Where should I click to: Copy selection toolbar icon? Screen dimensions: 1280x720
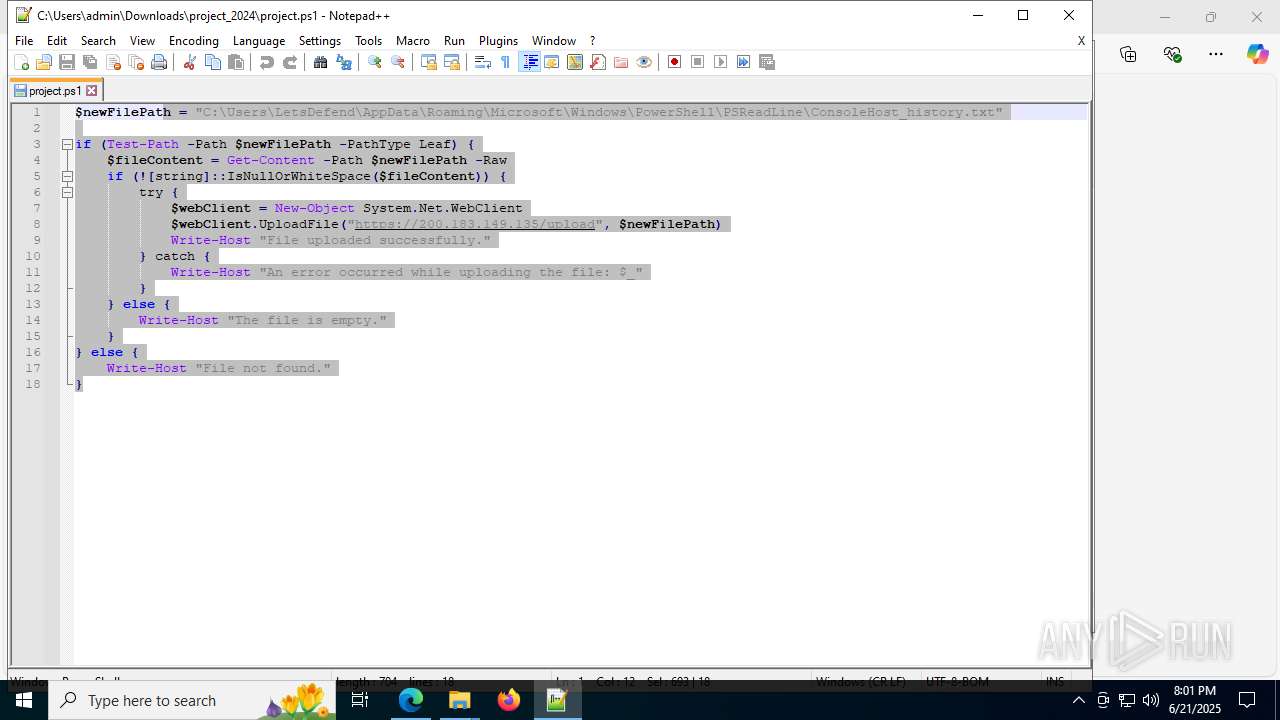tap(213, 62)
